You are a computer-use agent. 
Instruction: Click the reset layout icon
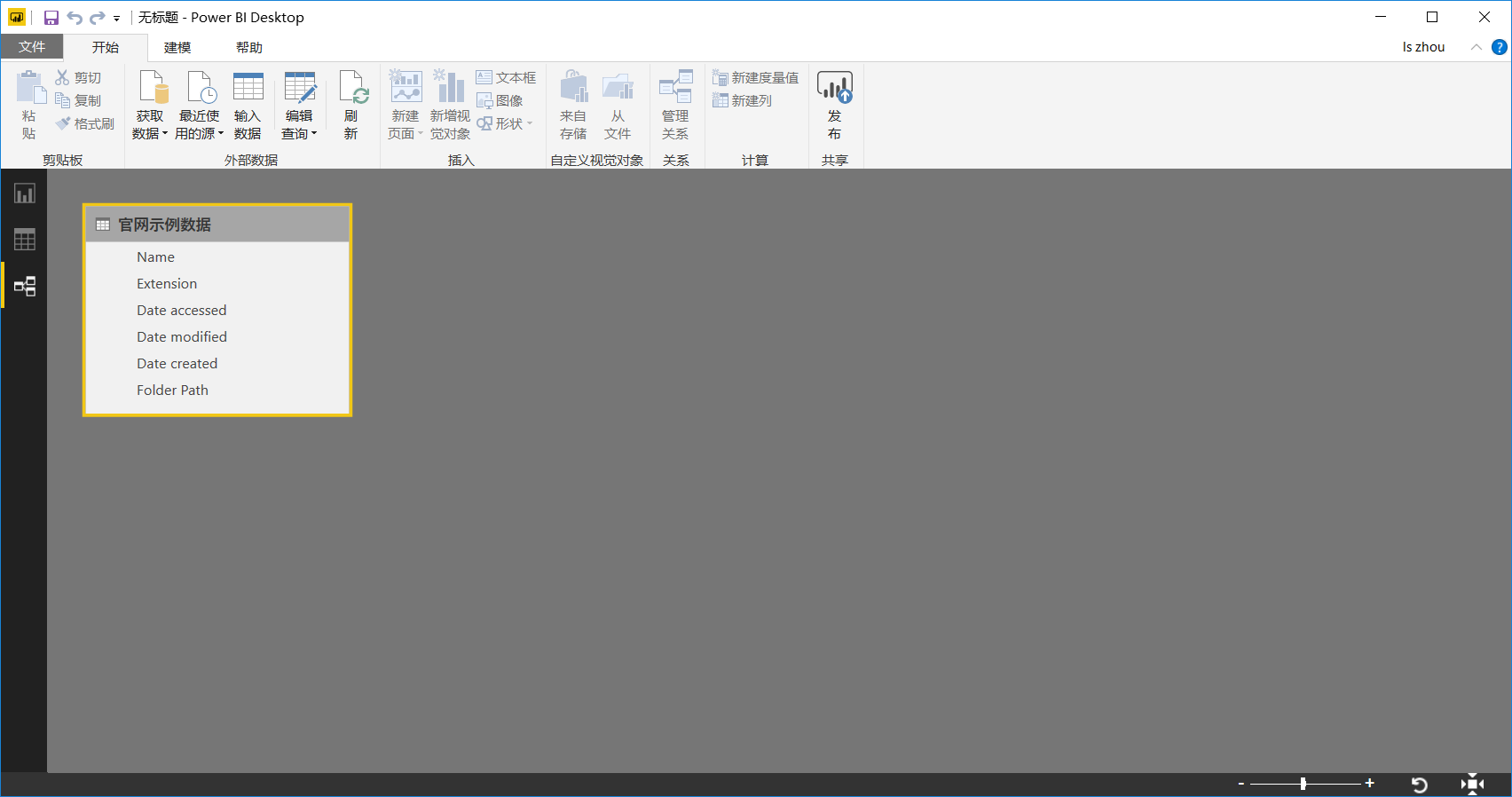[1420, 785]
